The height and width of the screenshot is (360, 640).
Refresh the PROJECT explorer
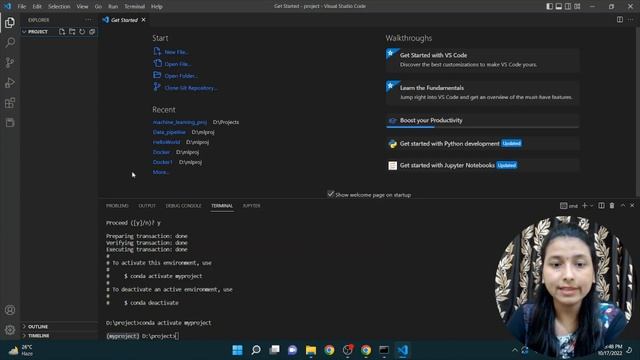coord(82,31)
